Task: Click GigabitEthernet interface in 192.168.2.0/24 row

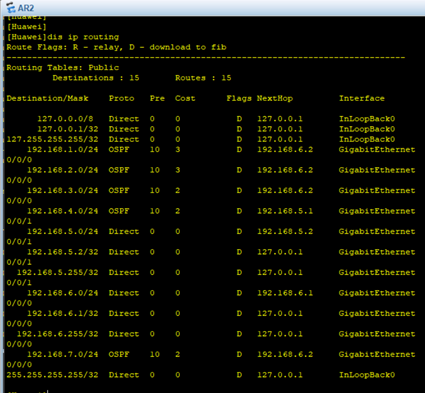Action: (377, 170)
